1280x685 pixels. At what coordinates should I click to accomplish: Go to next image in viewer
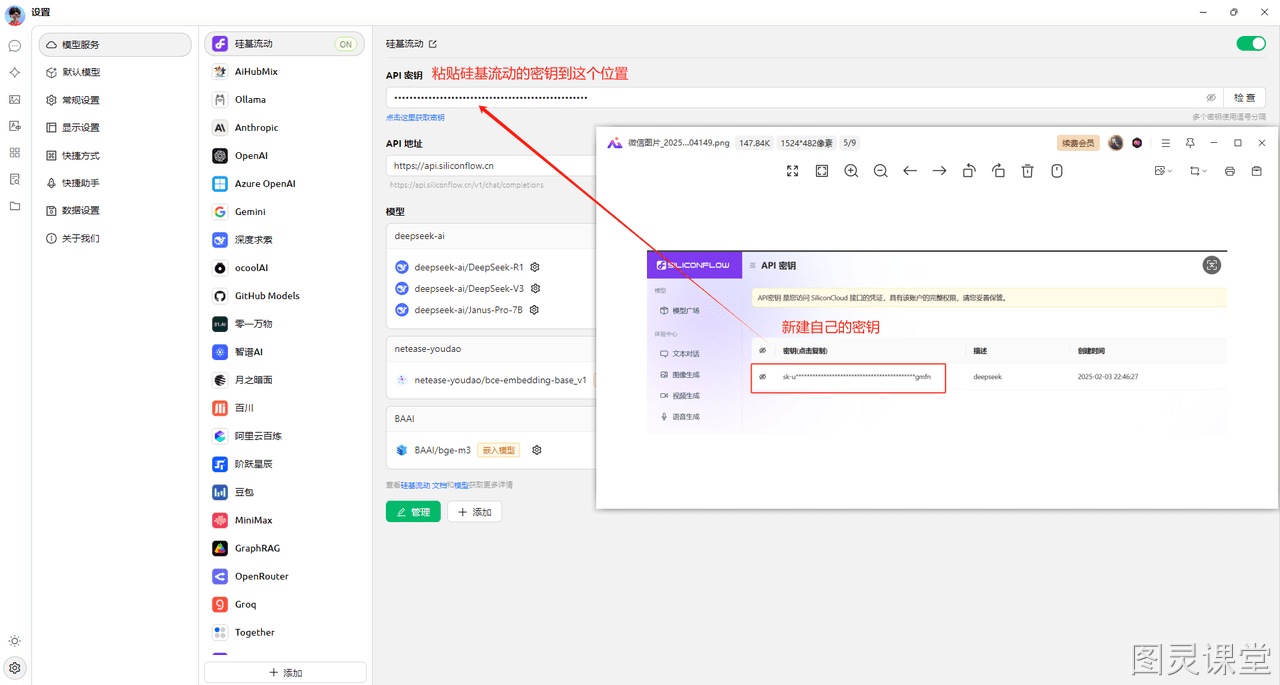tap(939, 171)
